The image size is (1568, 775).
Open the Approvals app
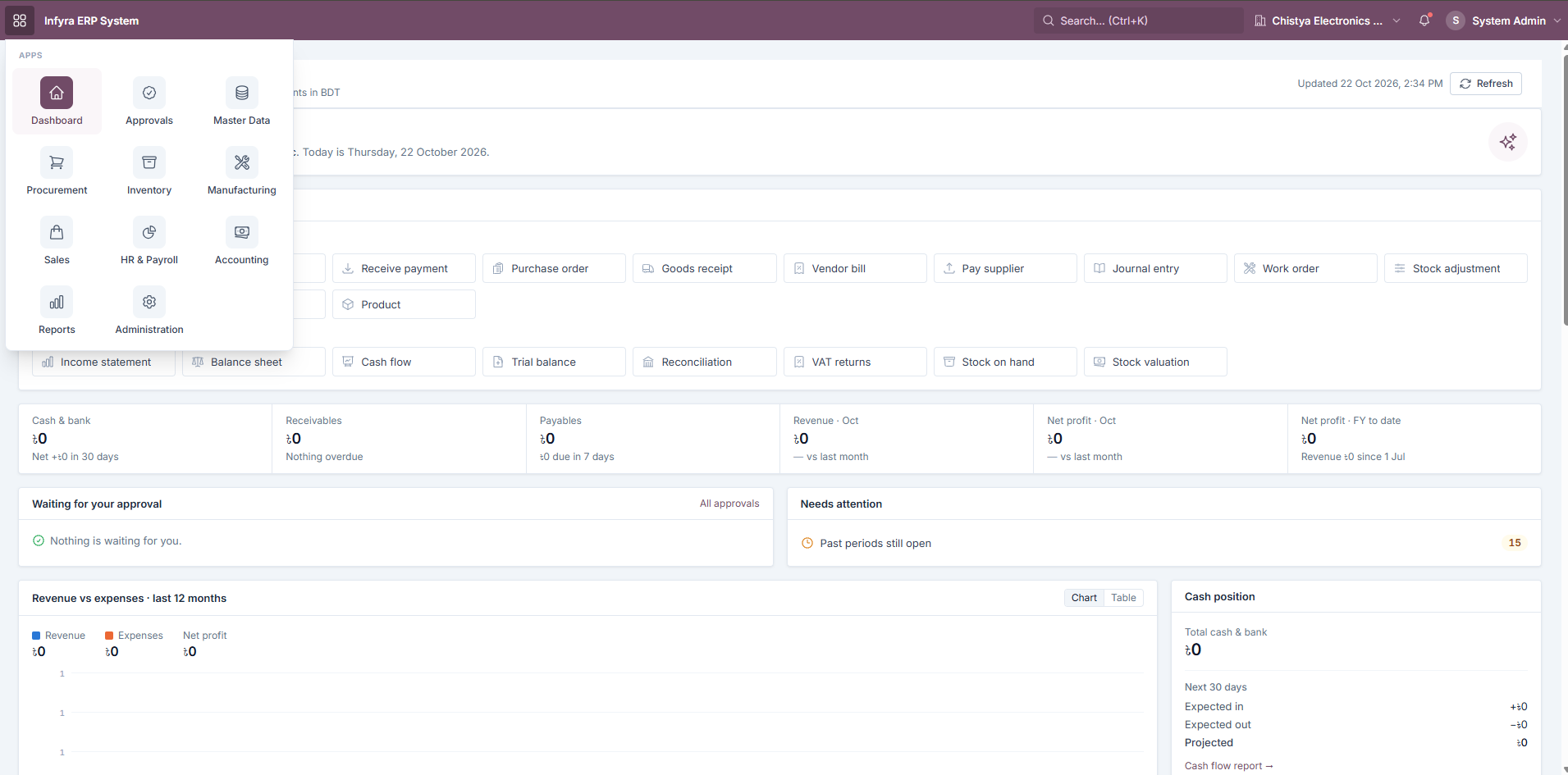(x=149, y=101)
